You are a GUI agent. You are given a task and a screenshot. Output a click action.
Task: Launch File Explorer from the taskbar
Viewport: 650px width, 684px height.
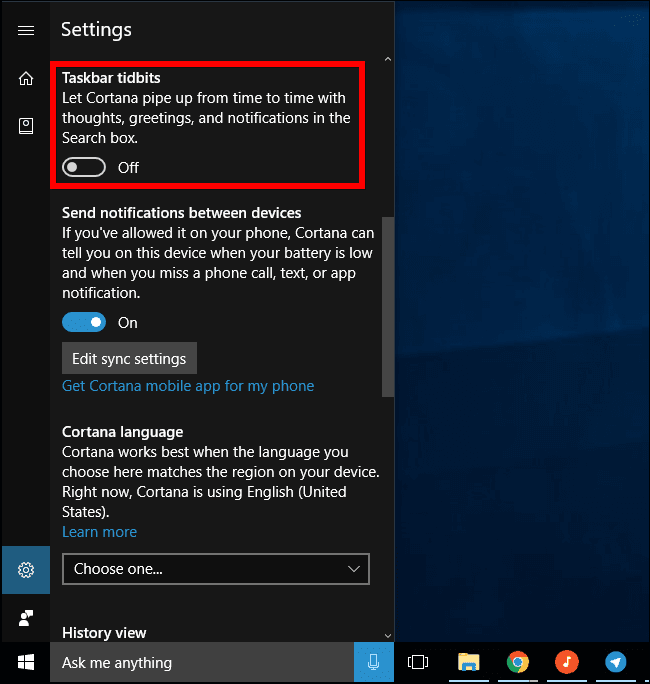coord(469,662)
